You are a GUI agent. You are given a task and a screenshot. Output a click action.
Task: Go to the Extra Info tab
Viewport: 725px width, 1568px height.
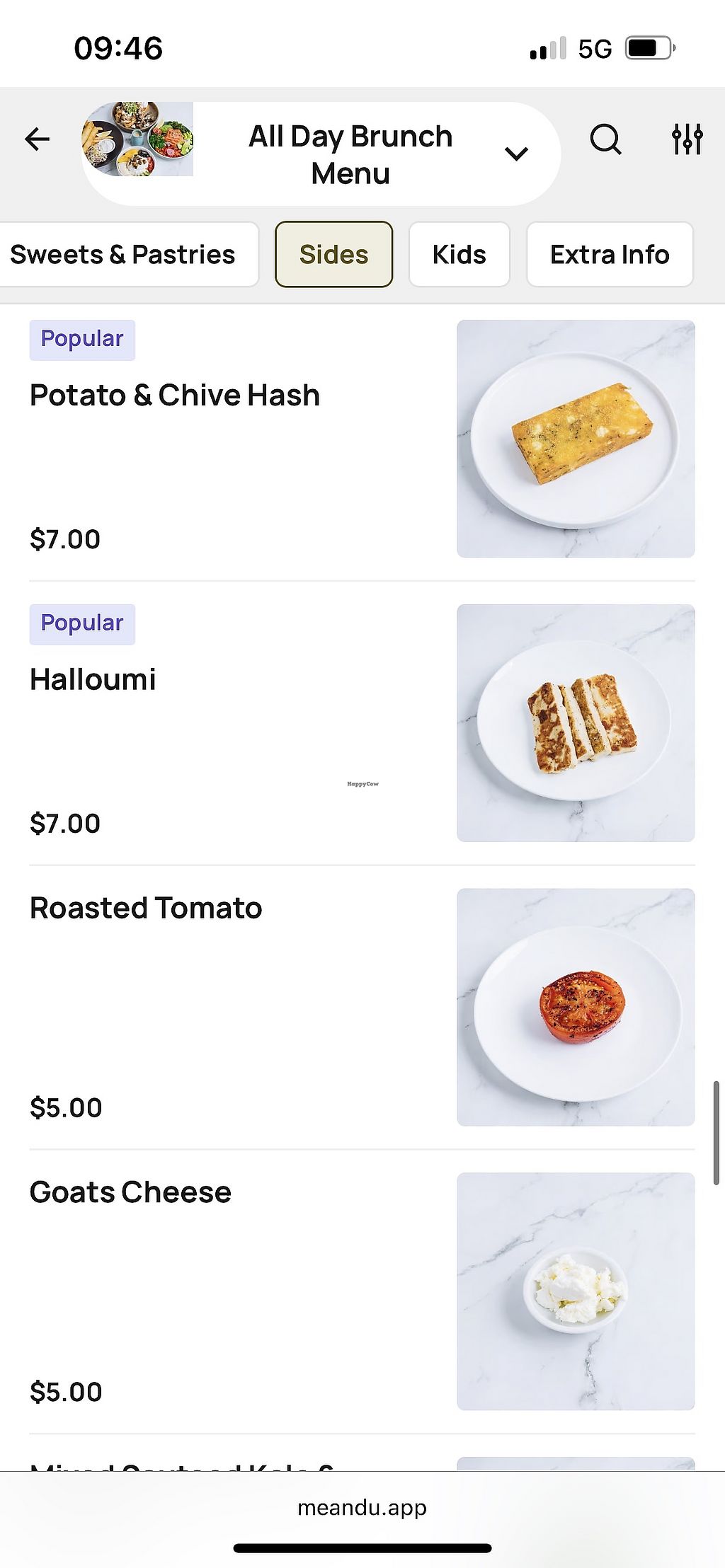609,255
